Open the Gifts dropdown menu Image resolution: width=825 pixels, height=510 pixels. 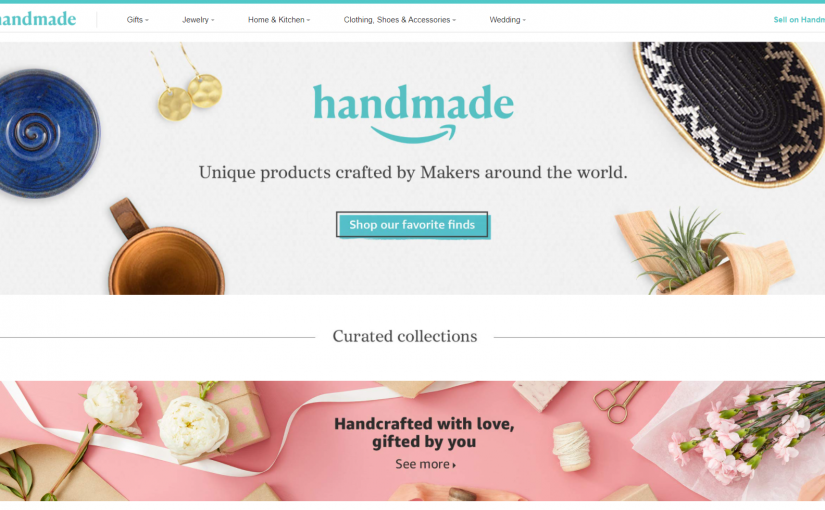[137, 20]
